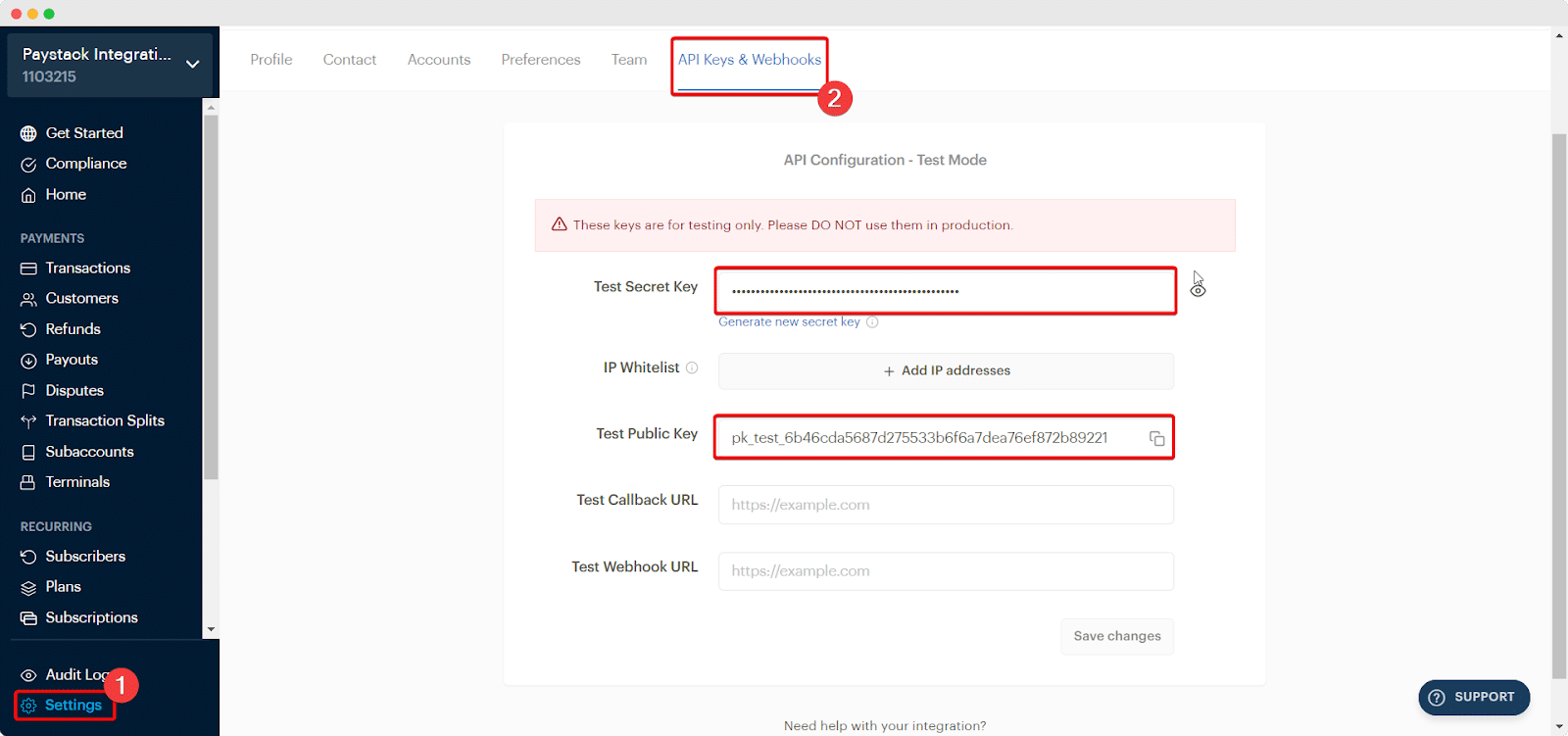Click the question mark icon on Support

[1437, 698]
